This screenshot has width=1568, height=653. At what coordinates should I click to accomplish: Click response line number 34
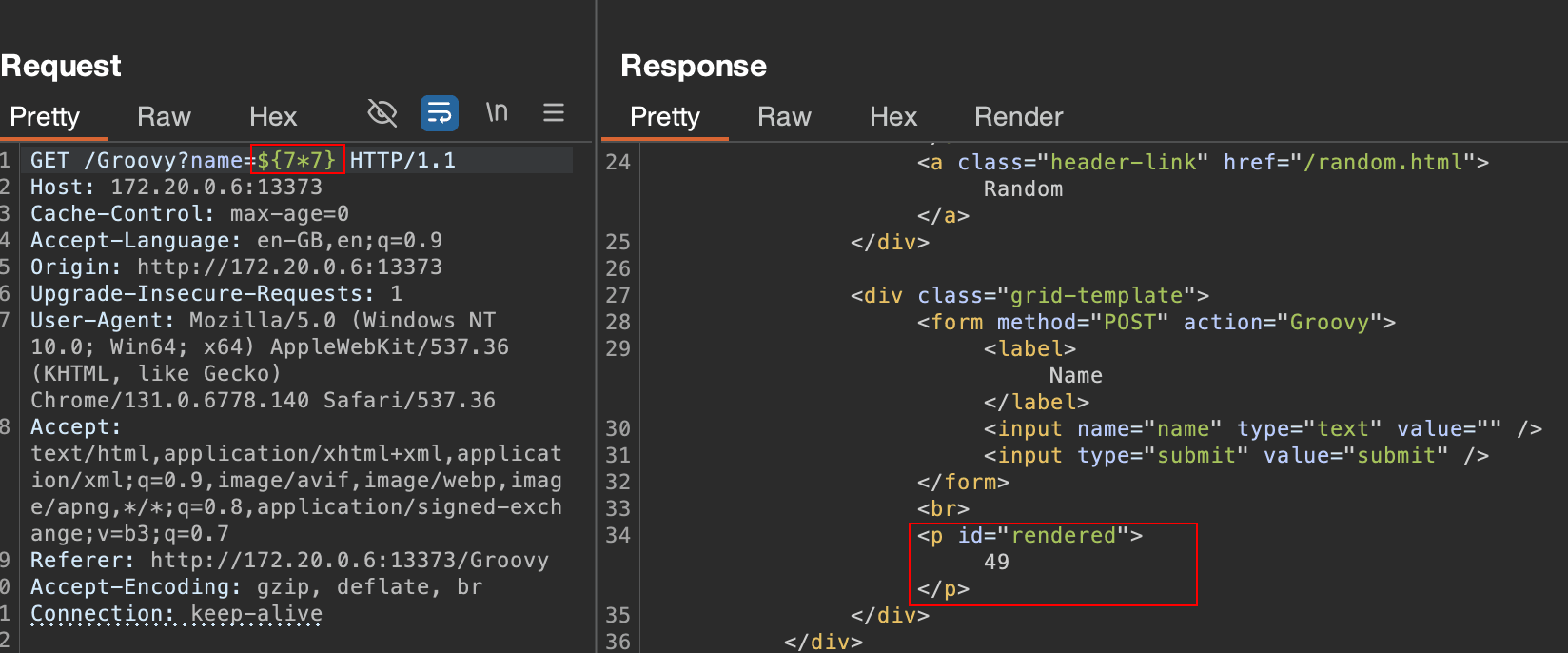617,536
